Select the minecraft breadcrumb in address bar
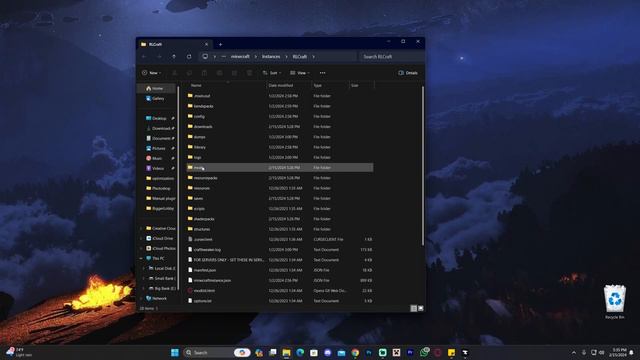 (240, 57)
